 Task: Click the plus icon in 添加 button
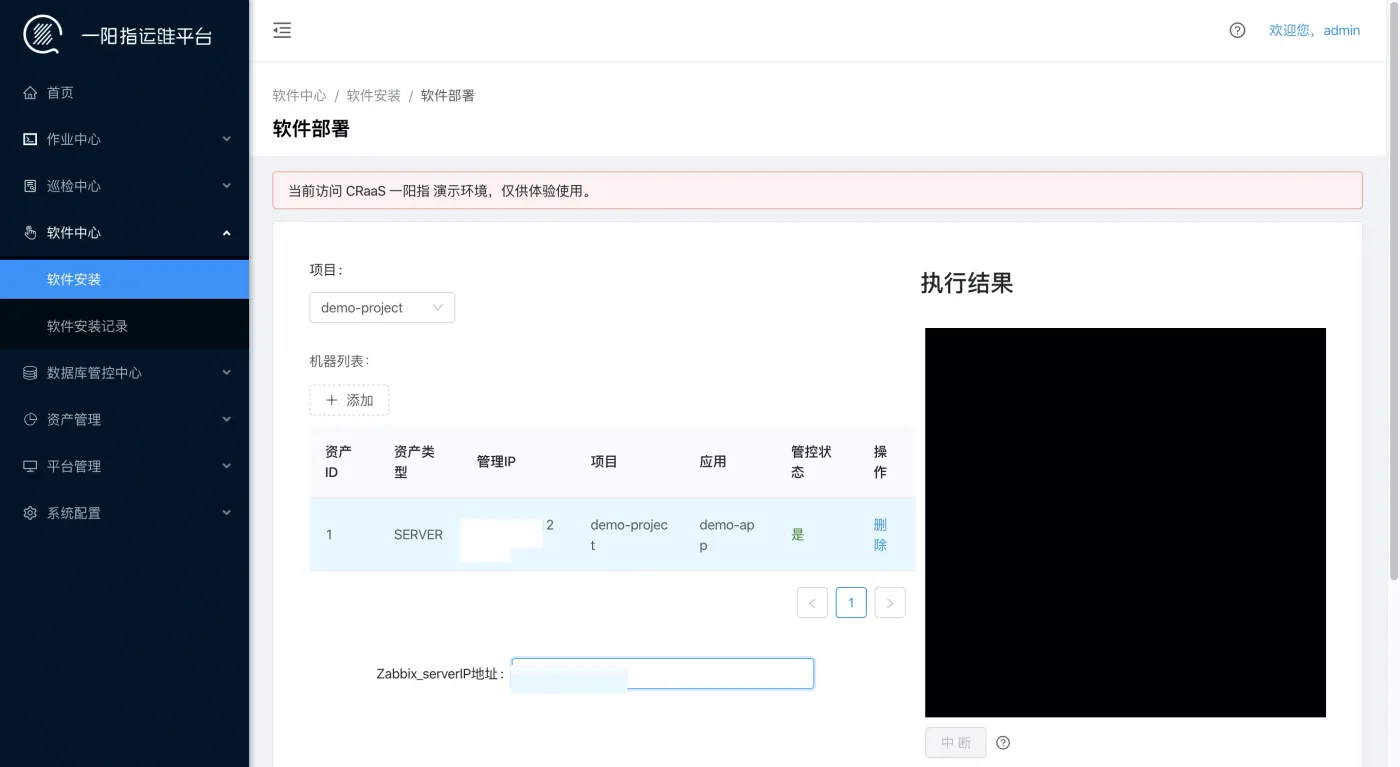(x=332, y=400)
